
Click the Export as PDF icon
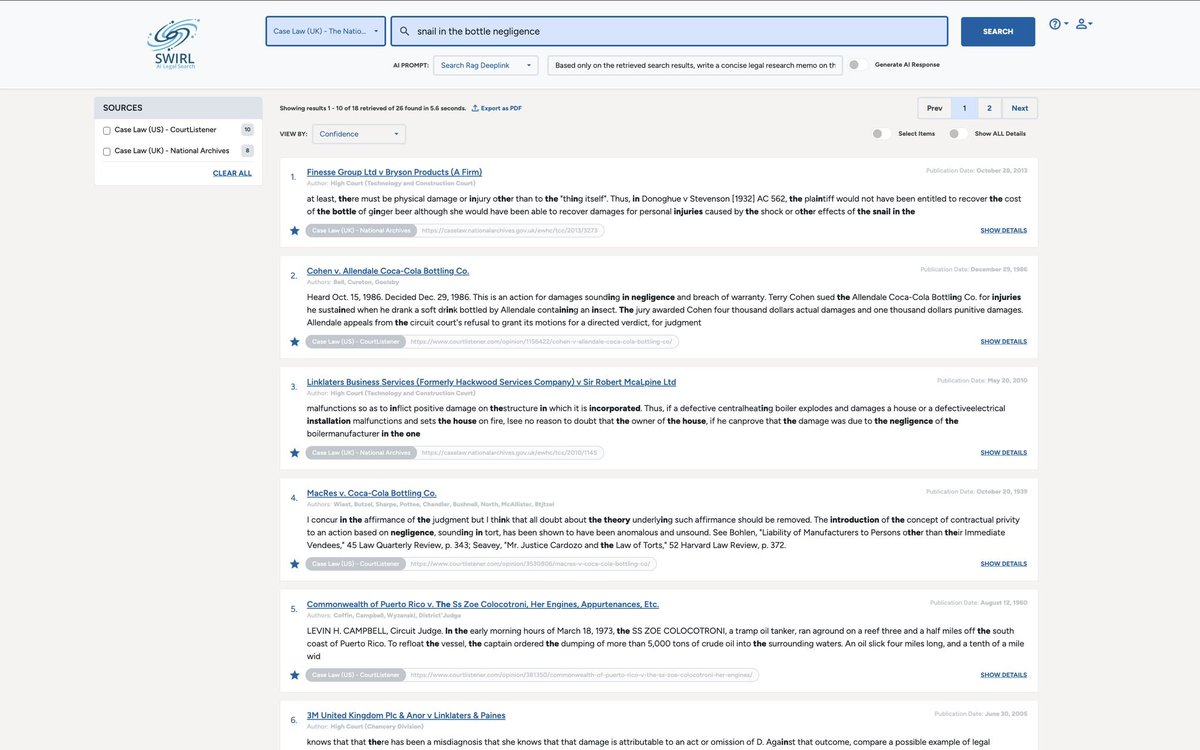coord(475,108)
